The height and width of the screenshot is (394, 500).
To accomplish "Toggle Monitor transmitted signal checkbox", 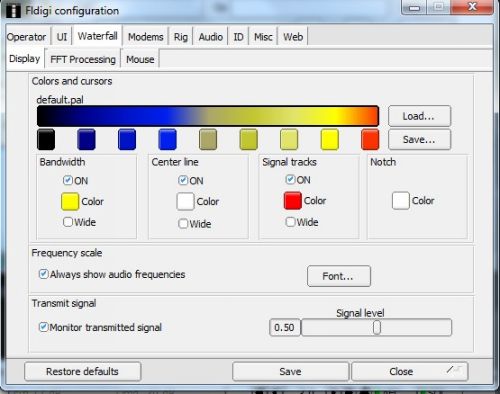I will point(43,327).
